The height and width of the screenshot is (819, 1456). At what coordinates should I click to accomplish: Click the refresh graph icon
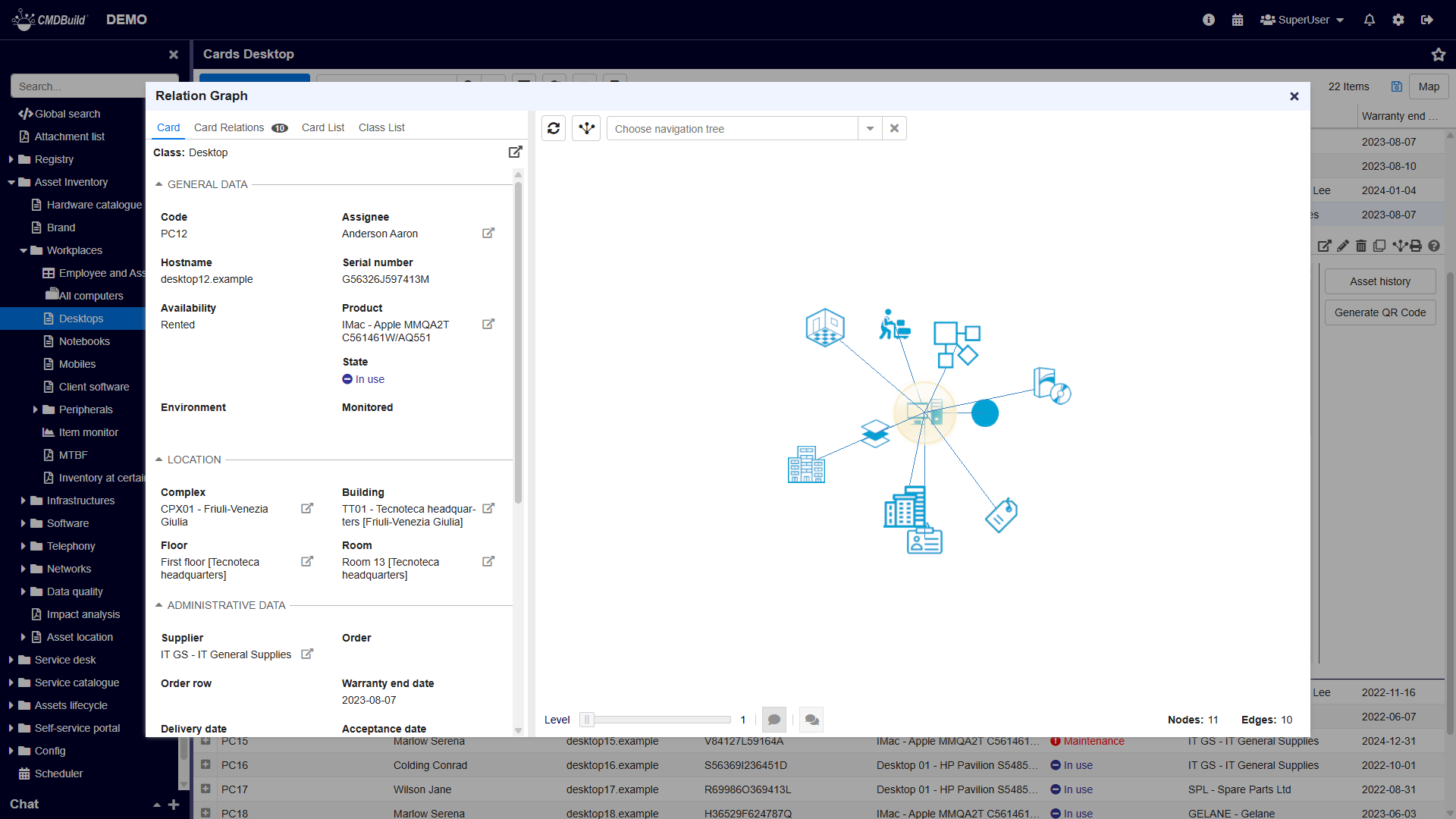tap(554, 128)
